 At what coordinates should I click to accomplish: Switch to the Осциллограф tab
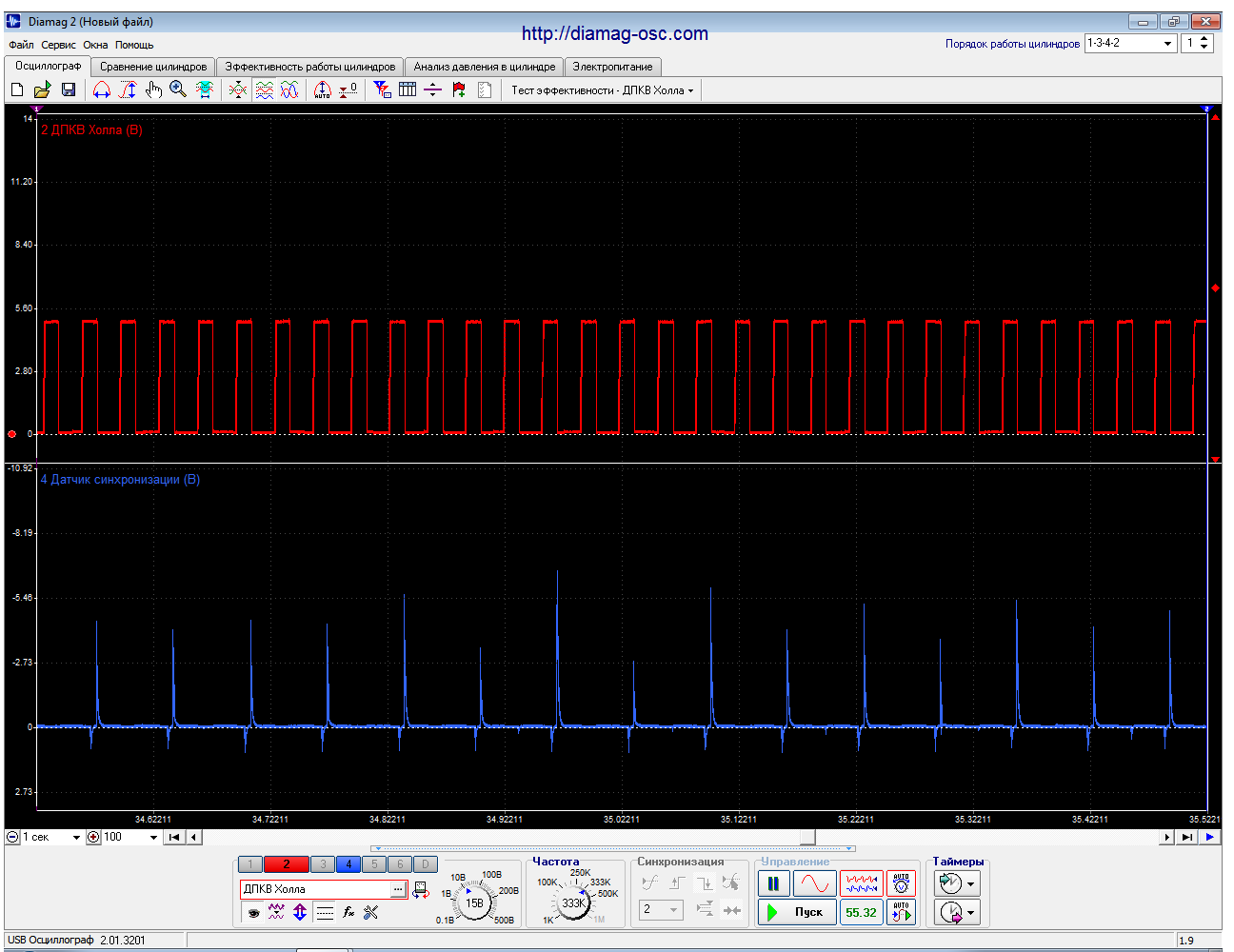(x=48, y=66)
